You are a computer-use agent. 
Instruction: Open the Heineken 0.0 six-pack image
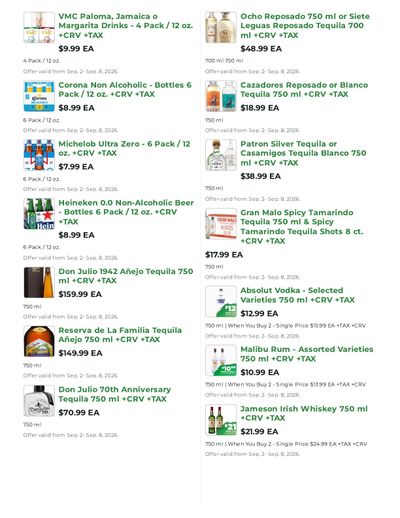click(39, 214)
